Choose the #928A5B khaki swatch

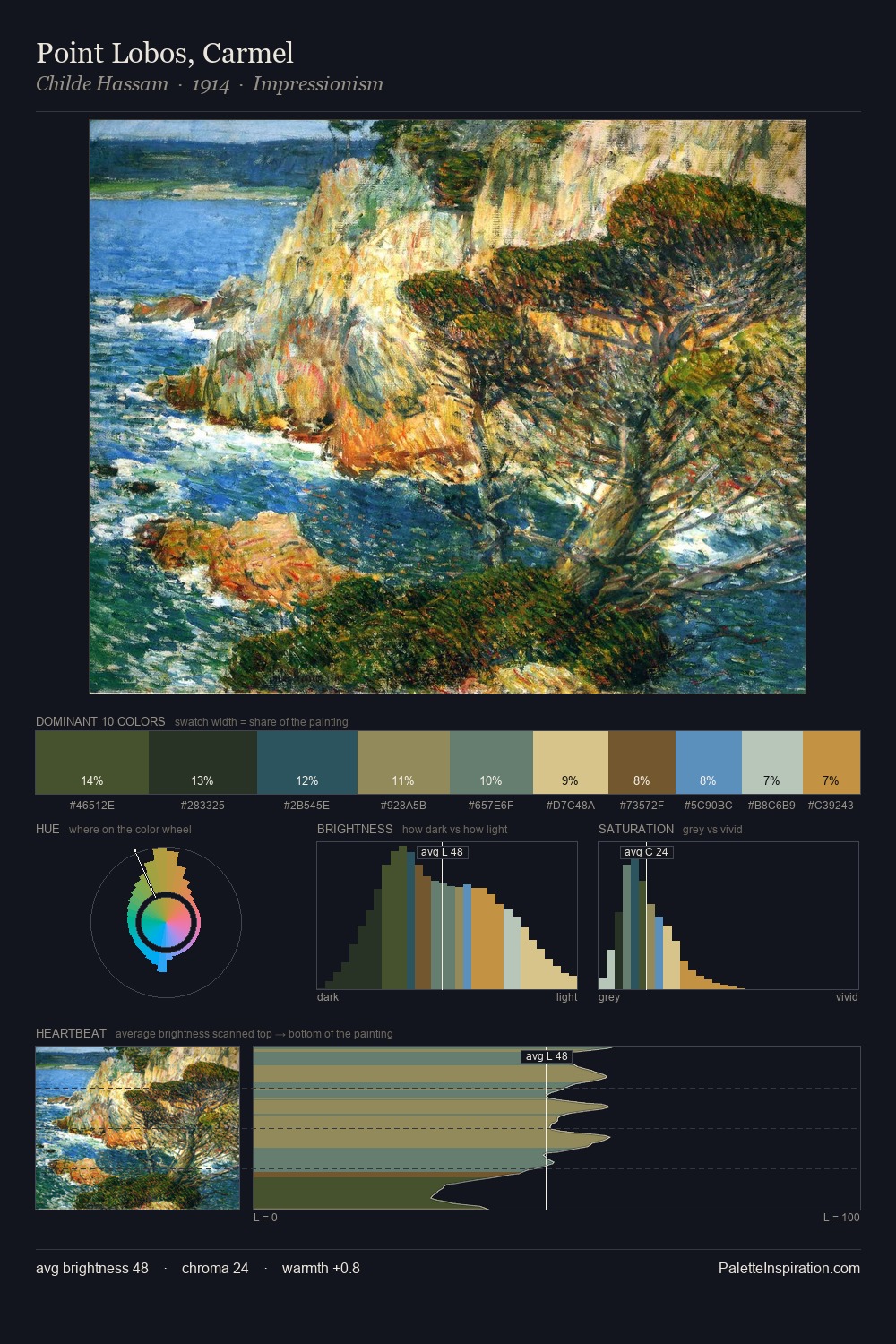[x=403, y=762]
